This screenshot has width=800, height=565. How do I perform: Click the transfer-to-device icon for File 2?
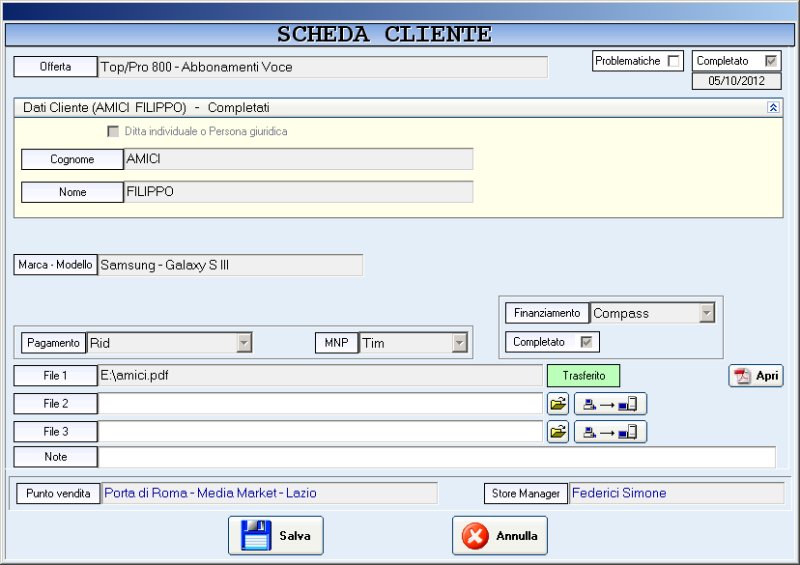(610, 404)
